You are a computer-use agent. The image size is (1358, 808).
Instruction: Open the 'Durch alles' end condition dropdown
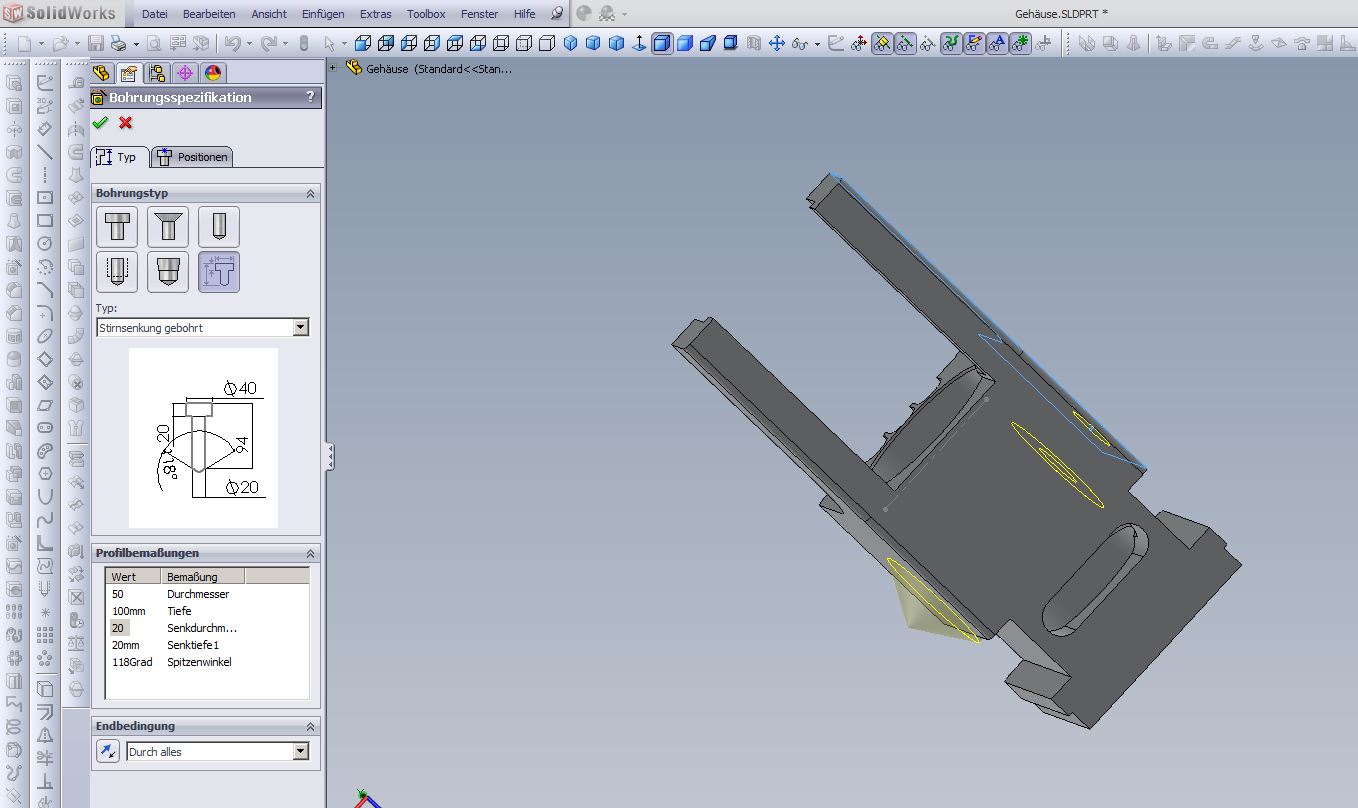click(x=301, y=752)
